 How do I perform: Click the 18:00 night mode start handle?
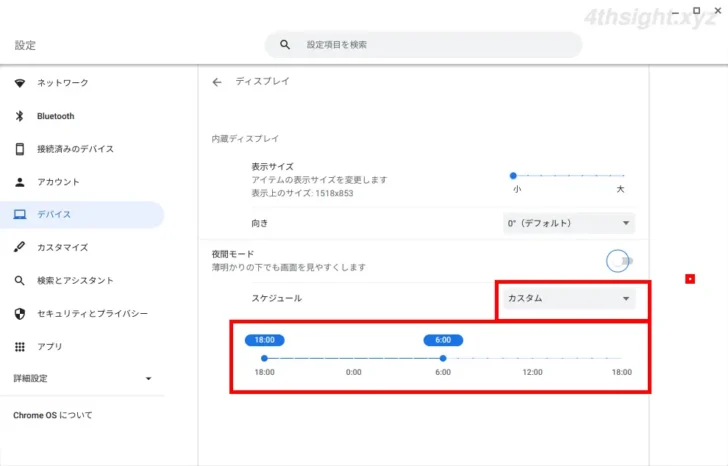click(264, 358)
